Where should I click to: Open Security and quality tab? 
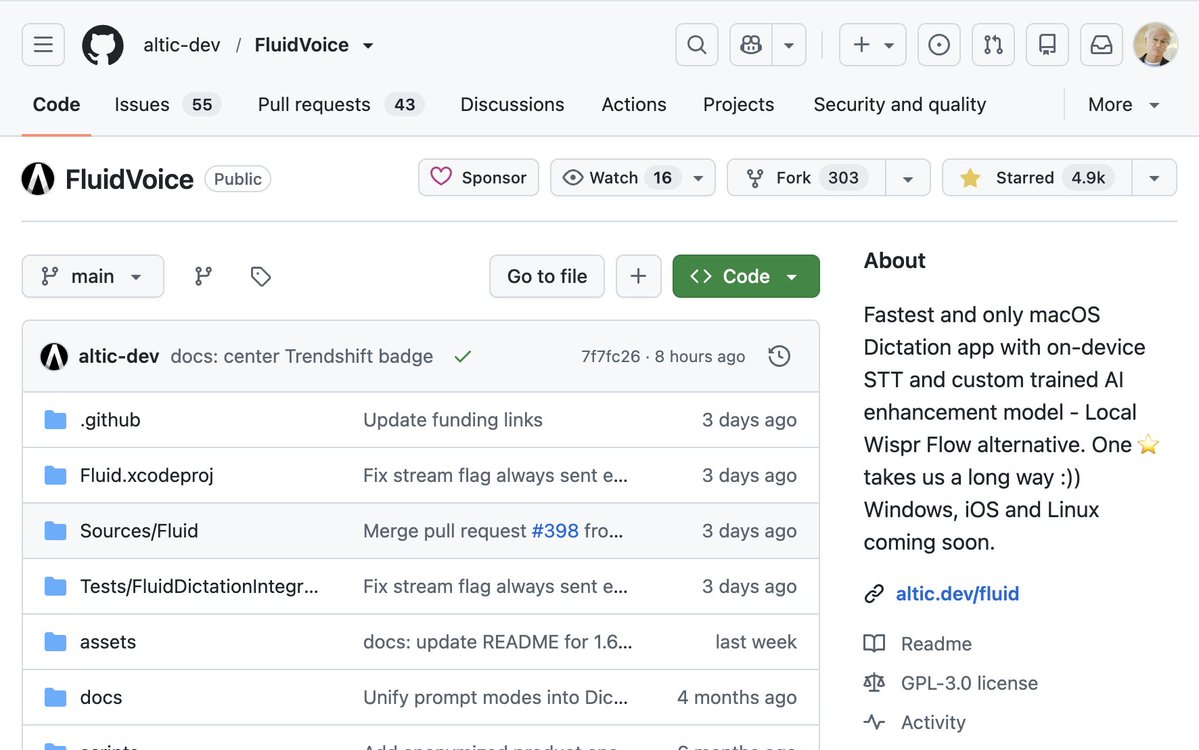tap(899, 104)
